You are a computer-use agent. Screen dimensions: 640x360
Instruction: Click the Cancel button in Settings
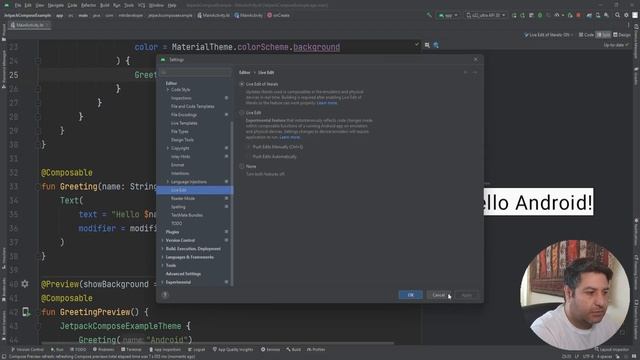pyautogui.click(x=438, y=295)
